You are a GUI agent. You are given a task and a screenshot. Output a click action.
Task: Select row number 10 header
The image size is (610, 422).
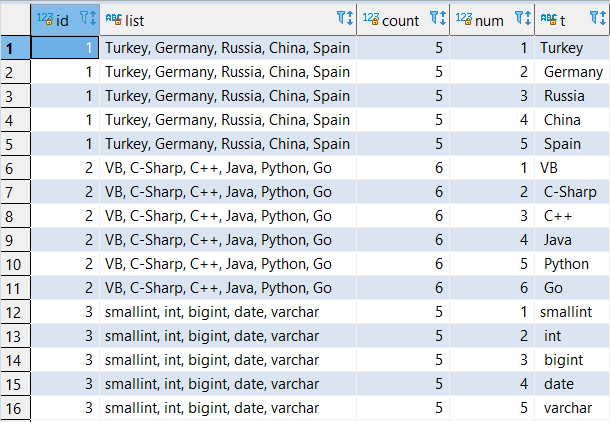click(x=15, y=264)
